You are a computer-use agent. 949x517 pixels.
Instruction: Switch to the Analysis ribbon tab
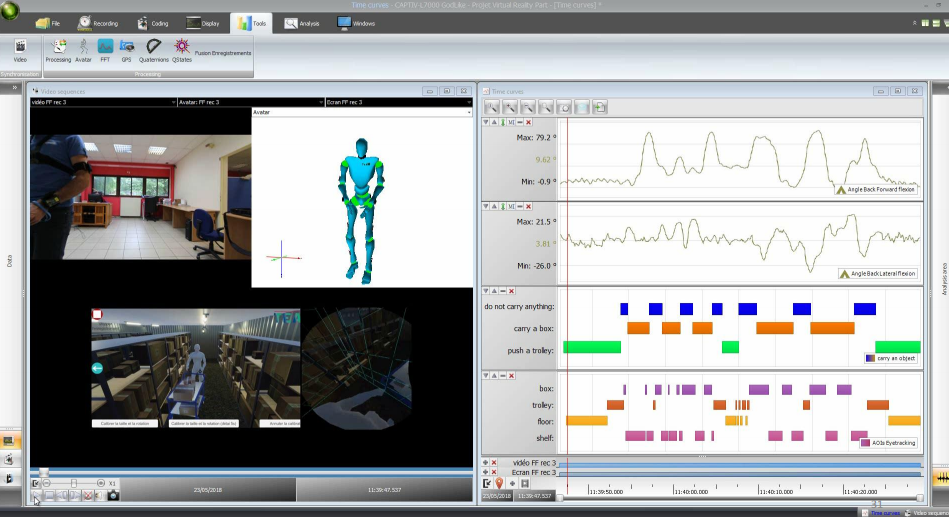click(x=301, y=22)
